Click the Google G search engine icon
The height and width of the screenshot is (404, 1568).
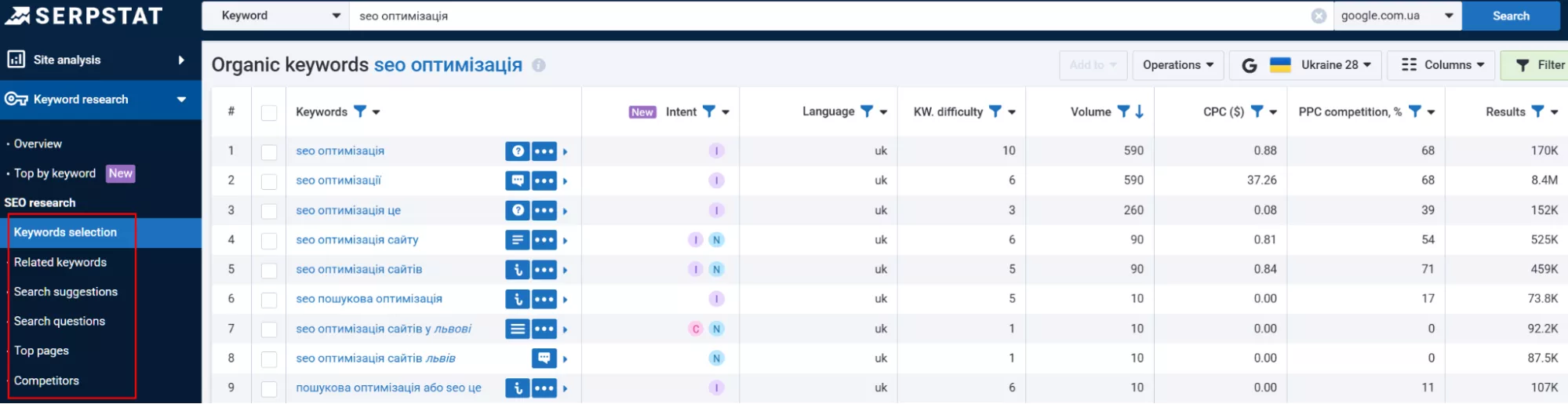(1250, 65)
